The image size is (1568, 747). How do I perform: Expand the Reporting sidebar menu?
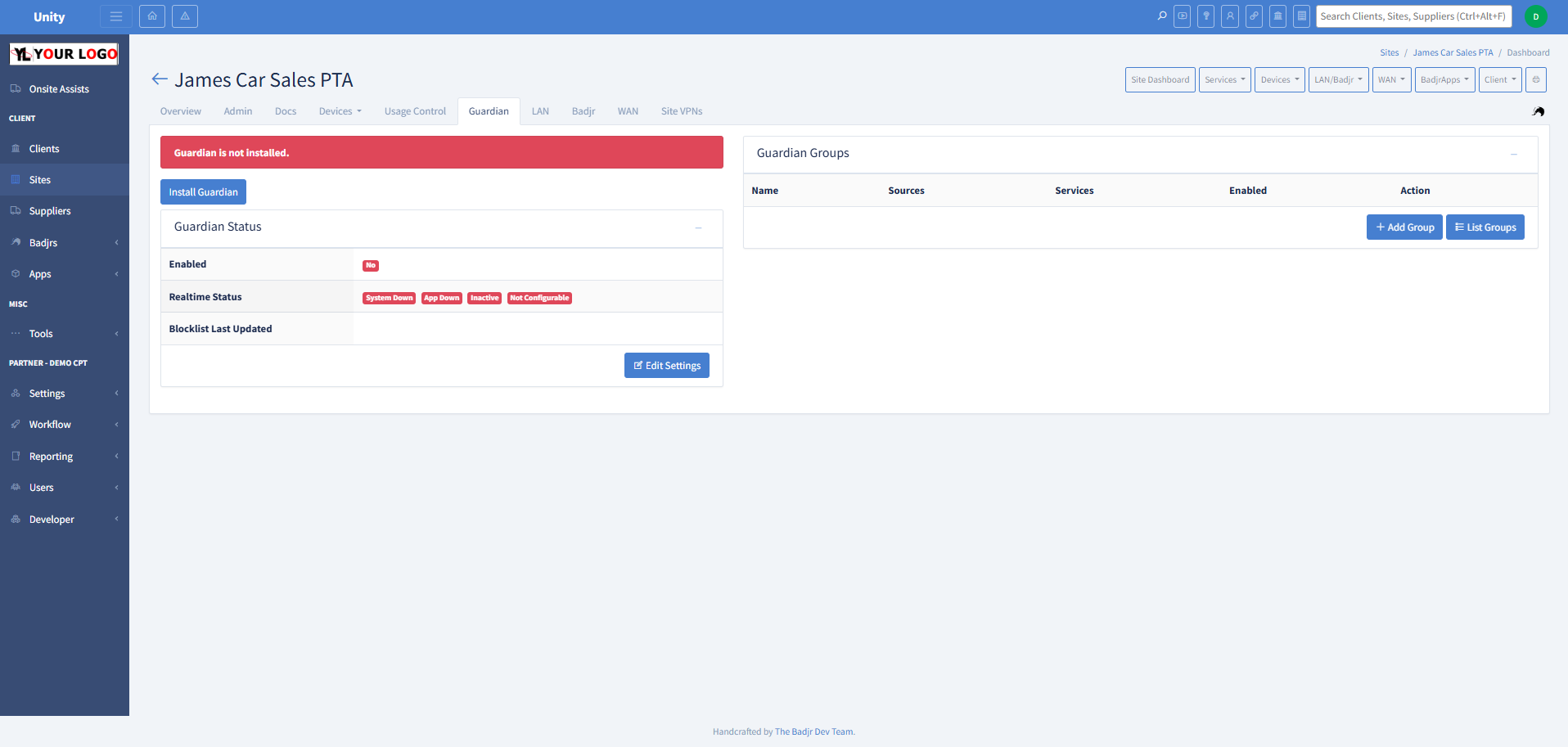click(x=65, y=457)
